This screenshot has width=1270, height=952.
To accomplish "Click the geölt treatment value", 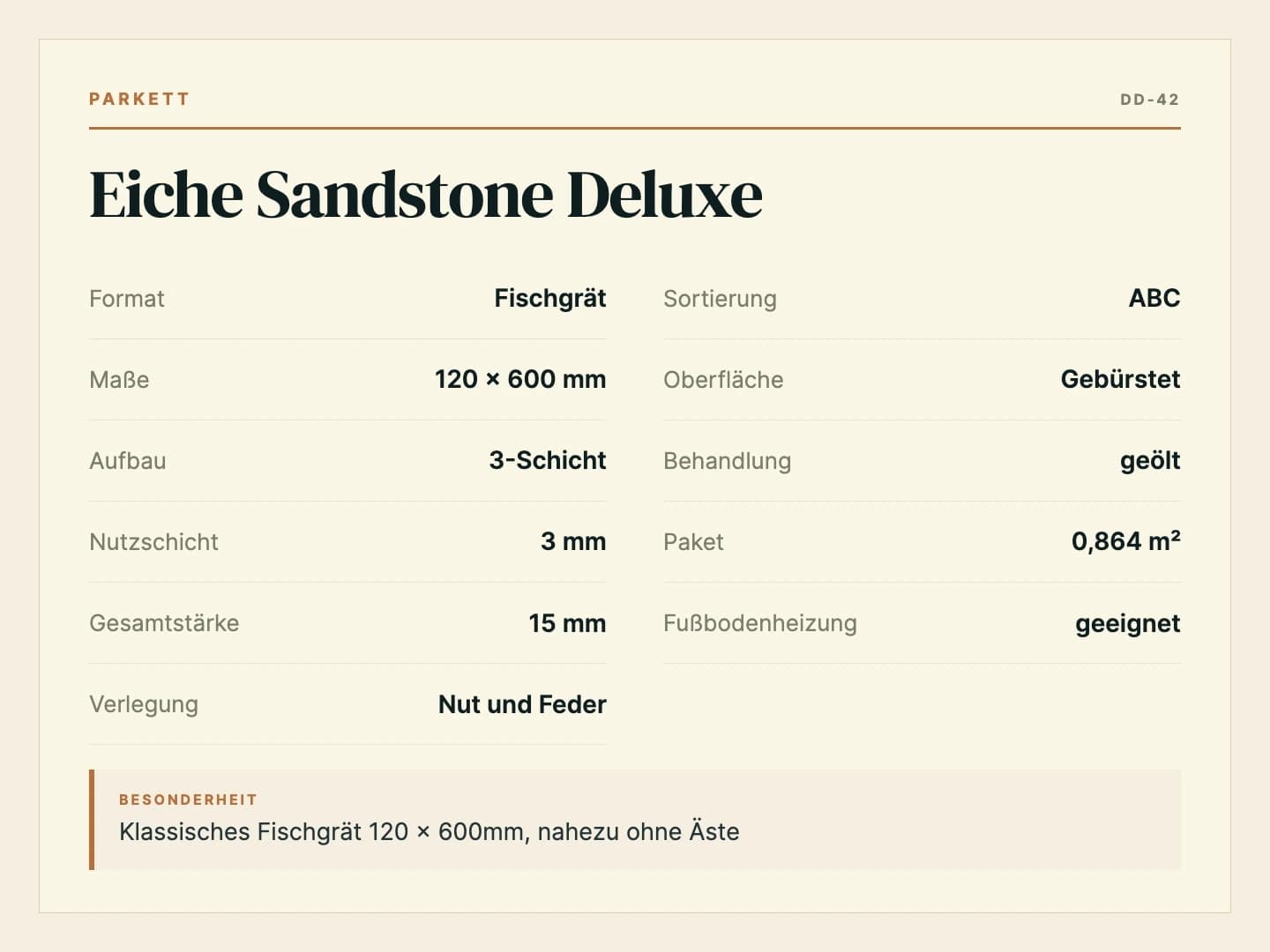I will (1150, 461).
